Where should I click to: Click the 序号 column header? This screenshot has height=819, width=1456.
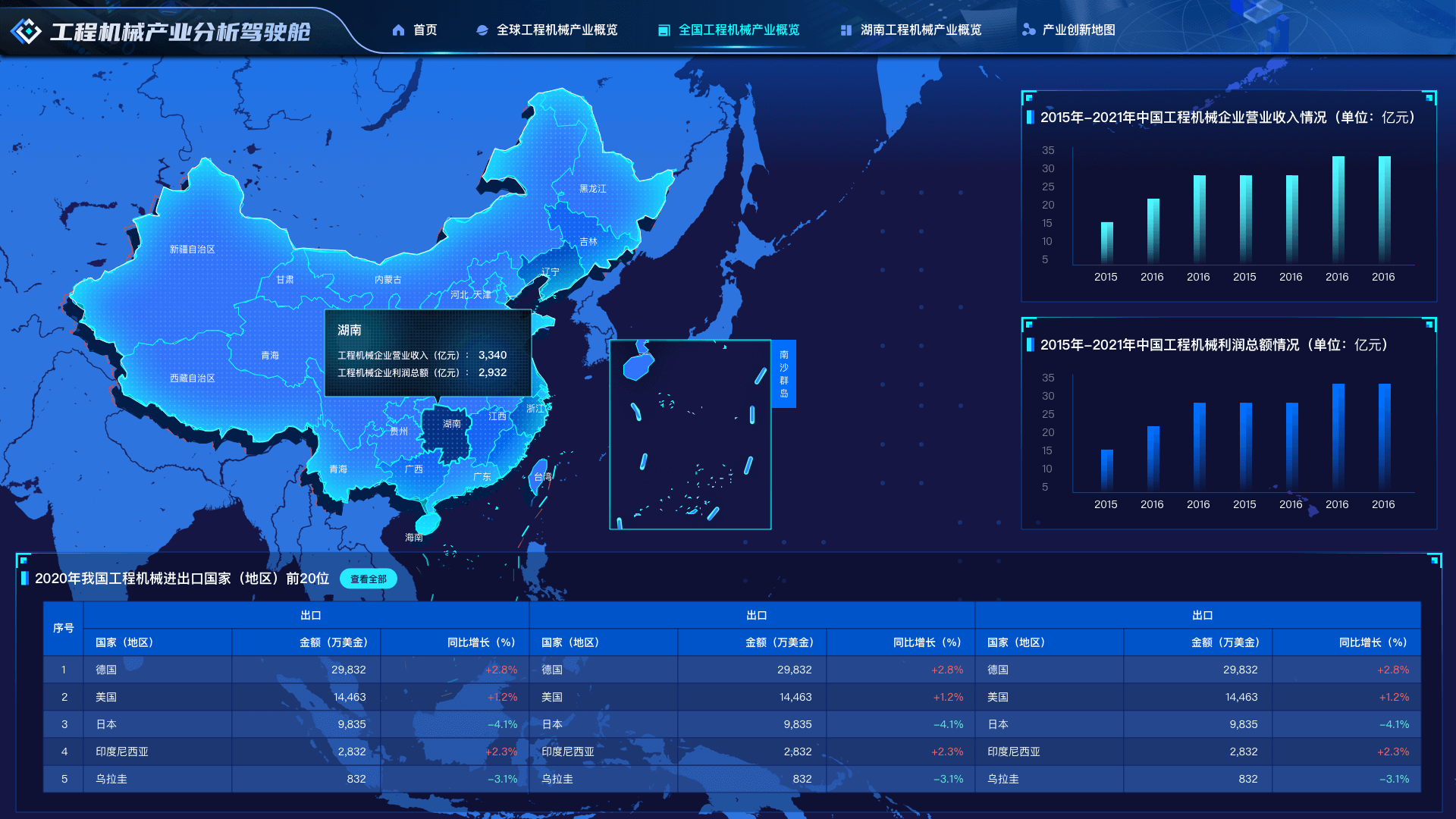point(64,628)
